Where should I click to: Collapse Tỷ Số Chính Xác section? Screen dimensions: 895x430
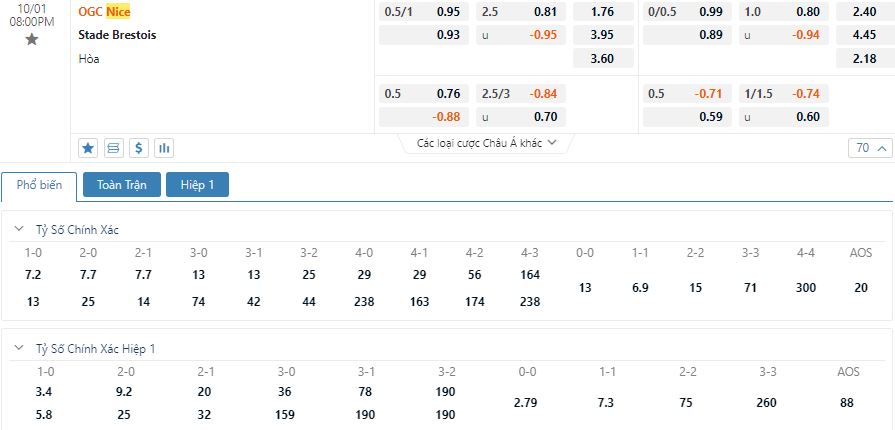point(19,229)
